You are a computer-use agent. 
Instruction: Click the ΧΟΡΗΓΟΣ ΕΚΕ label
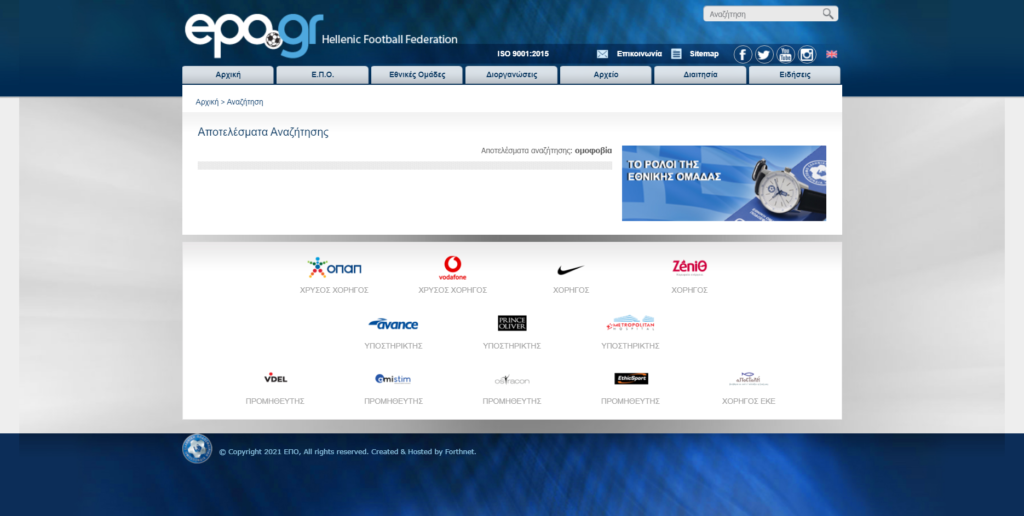click(x=748, y=401)
